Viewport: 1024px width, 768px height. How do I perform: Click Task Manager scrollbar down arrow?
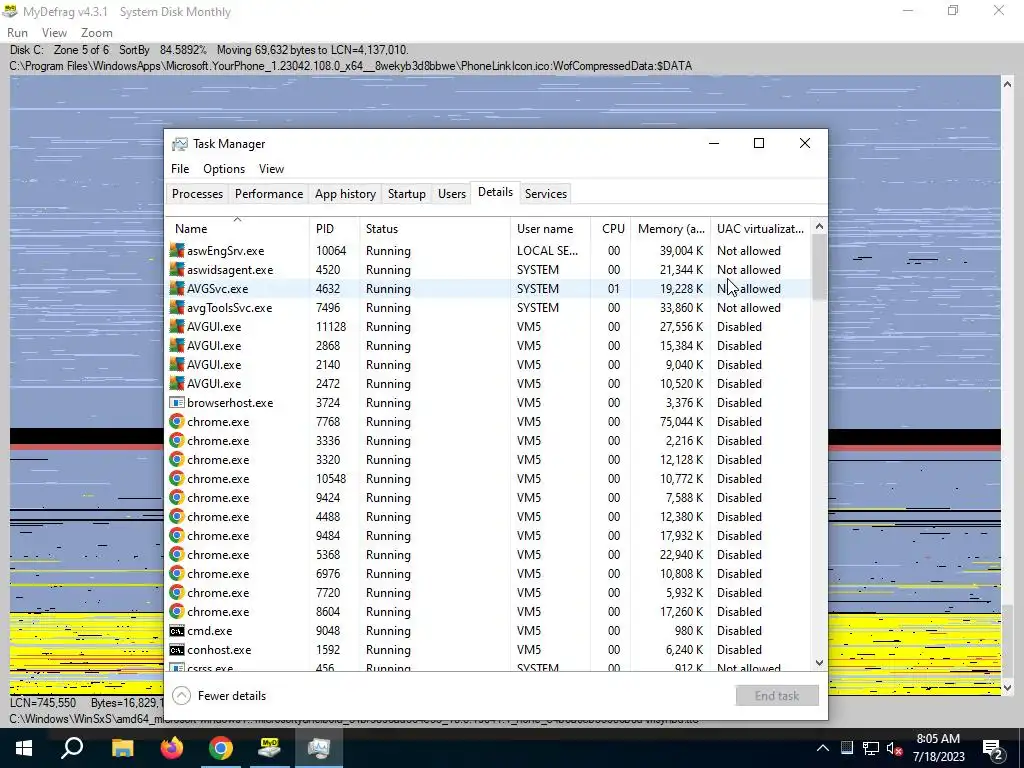coord(820,663)
